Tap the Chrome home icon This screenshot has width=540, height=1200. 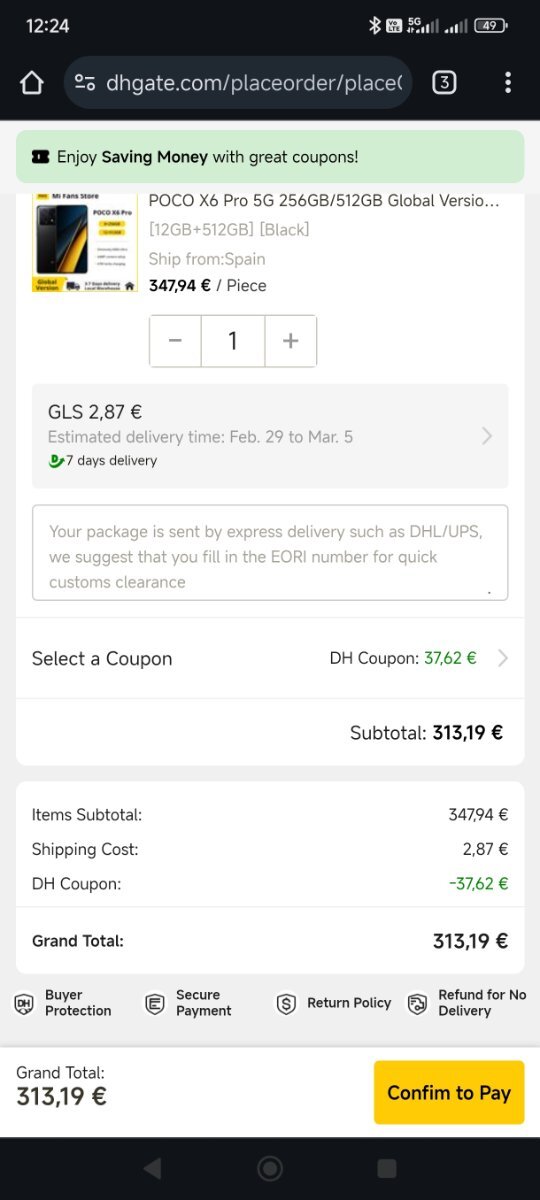tap(32, 83)
